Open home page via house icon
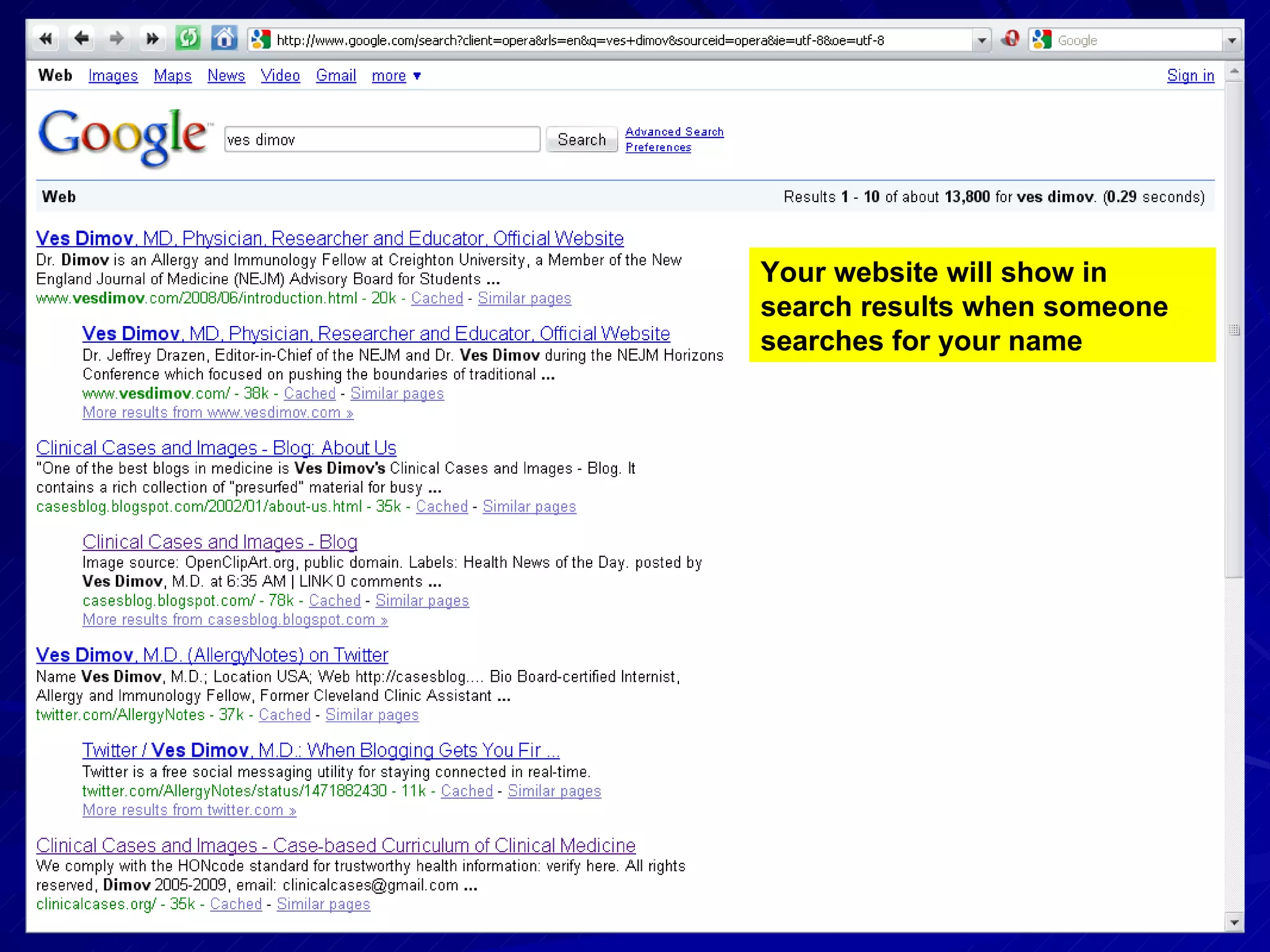This screenshot has width=1270, height=952. [224, 39]
